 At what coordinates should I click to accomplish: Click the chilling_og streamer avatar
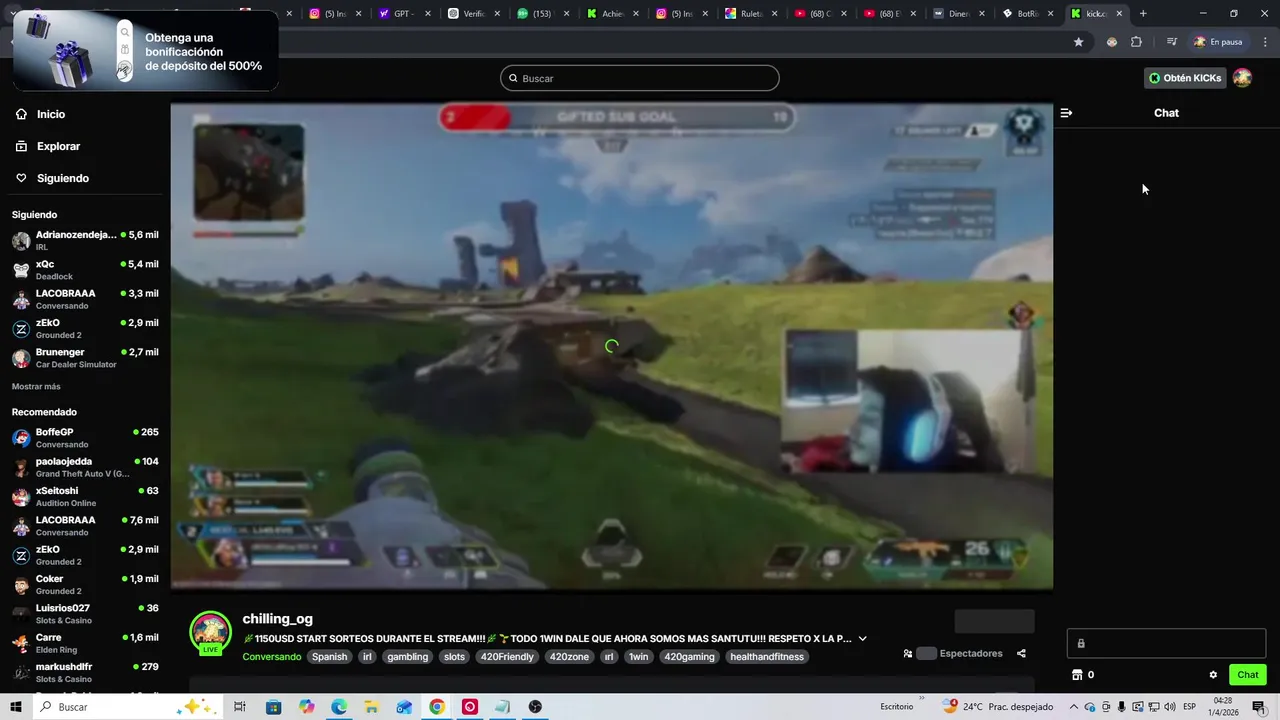click(x=211, y=633)
